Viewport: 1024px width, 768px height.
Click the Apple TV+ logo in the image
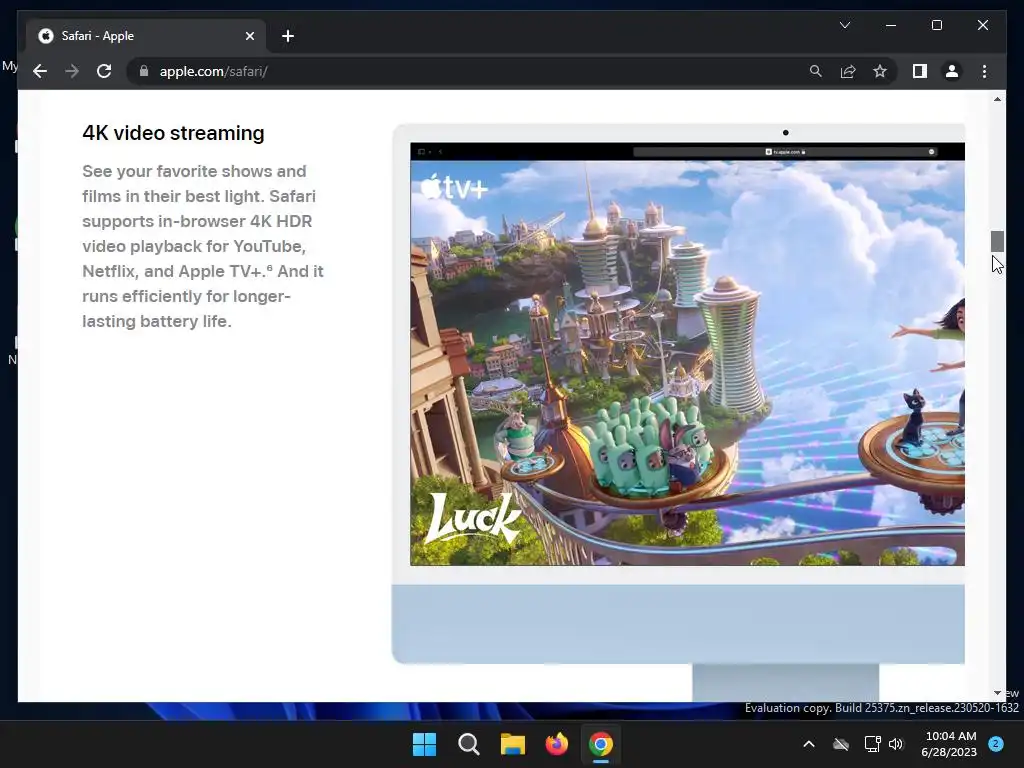pyautogui.click(x=454, y=187)
